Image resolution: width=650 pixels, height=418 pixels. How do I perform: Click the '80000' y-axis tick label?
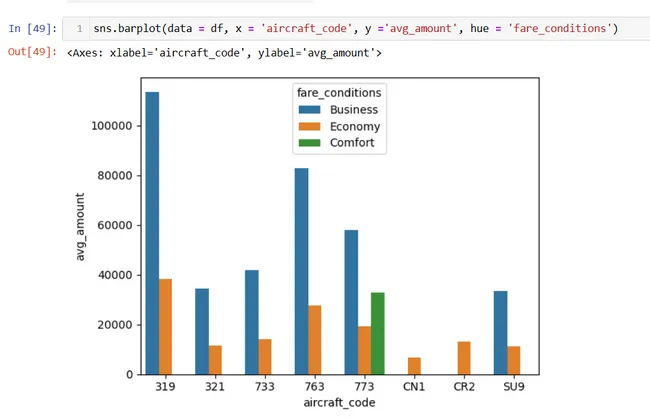click(x=115, y=175)
